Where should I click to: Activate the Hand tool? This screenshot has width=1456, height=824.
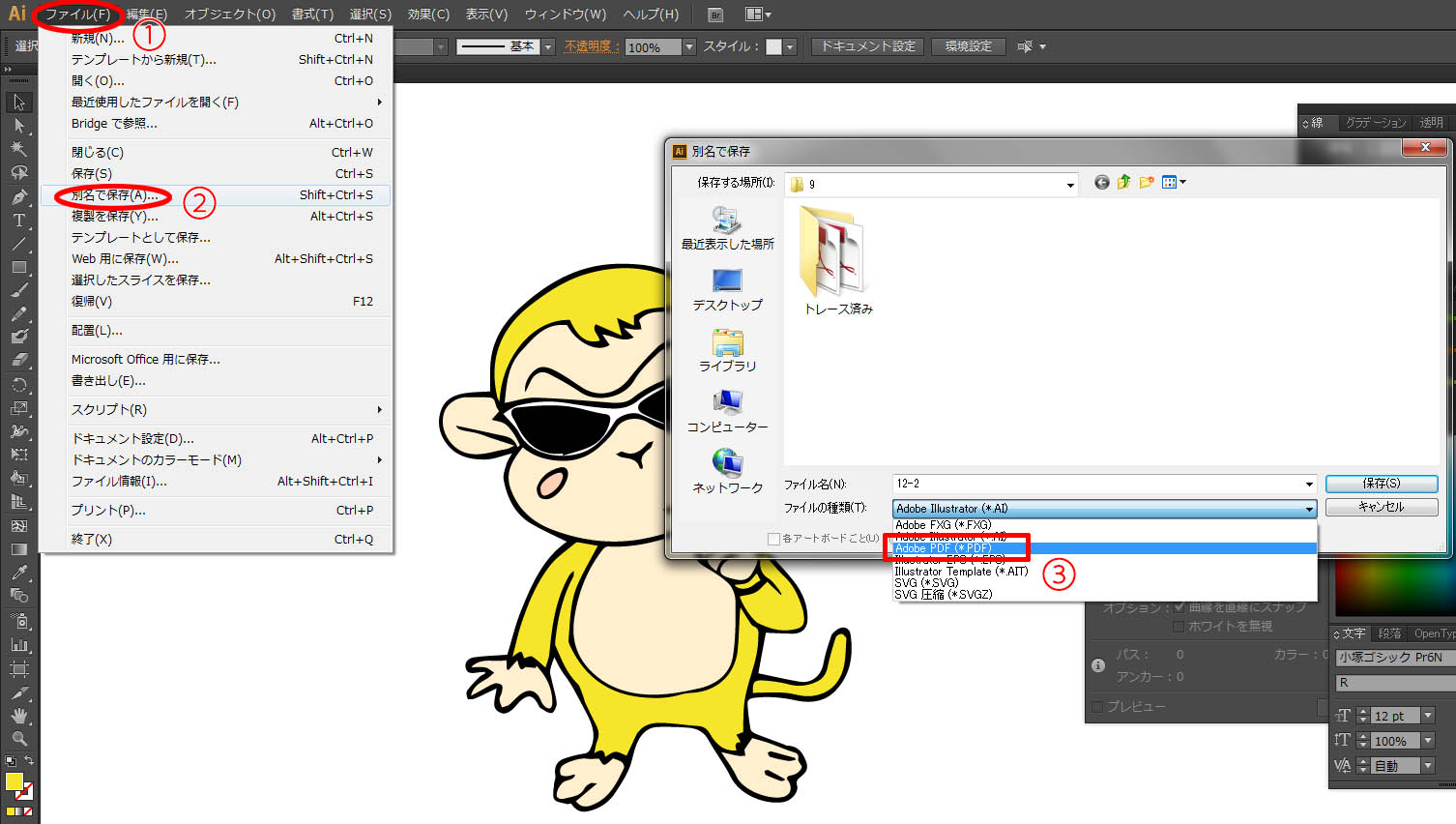tap(19, 716)
